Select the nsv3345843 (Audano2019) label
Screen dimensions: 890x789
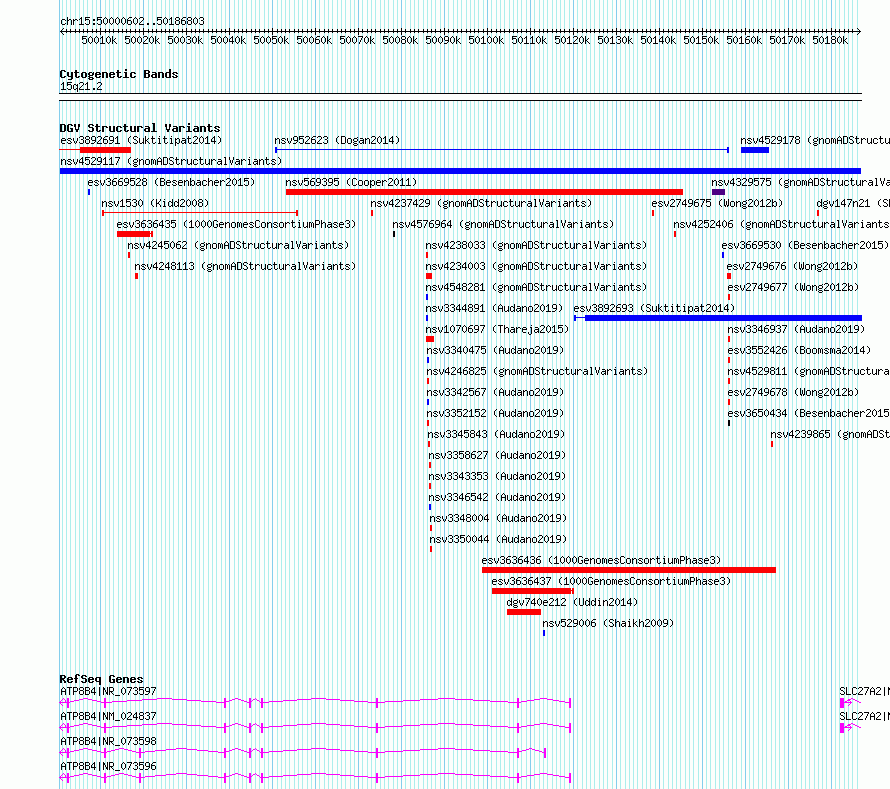496,434
